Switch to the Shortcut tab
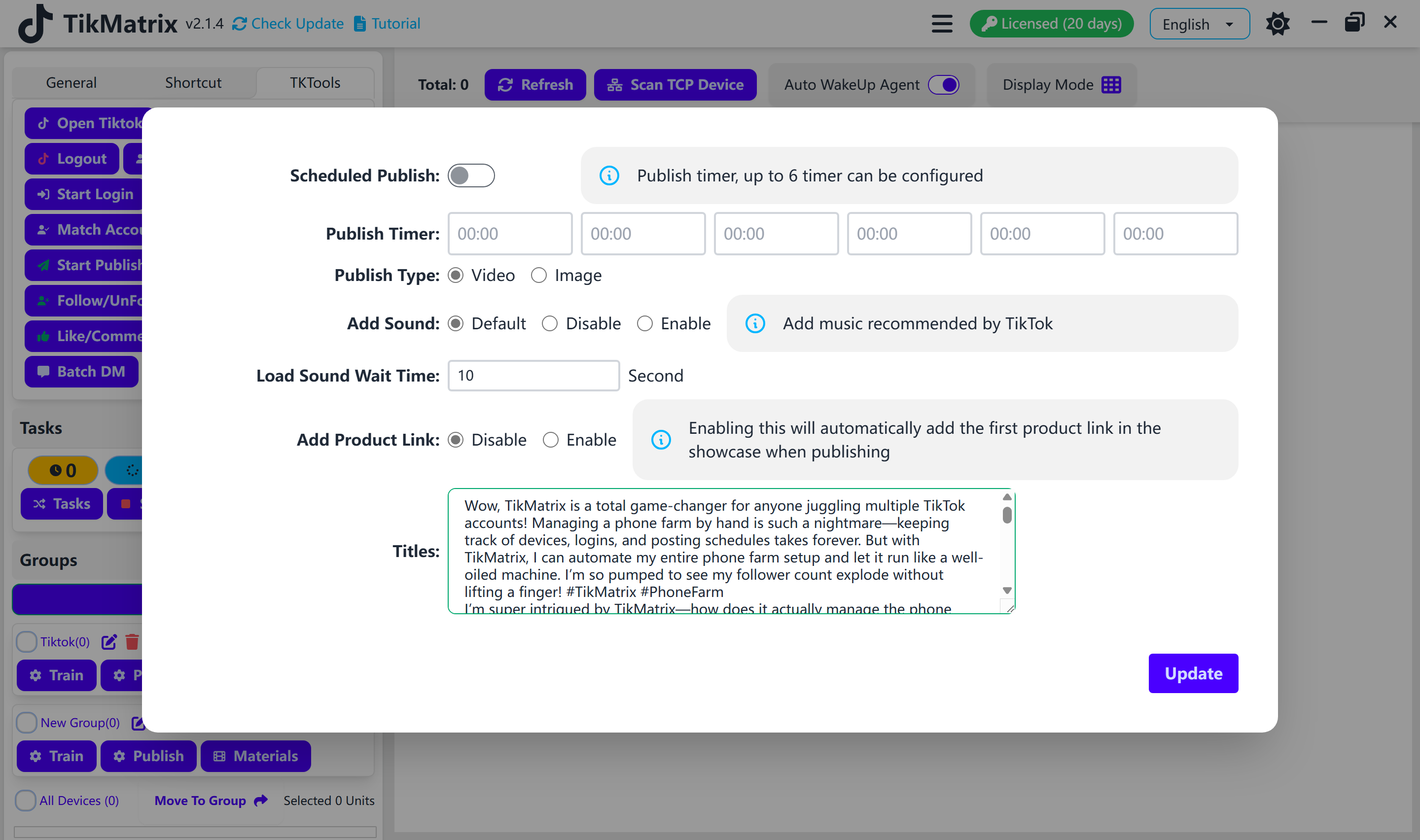 tap(193, 83)
